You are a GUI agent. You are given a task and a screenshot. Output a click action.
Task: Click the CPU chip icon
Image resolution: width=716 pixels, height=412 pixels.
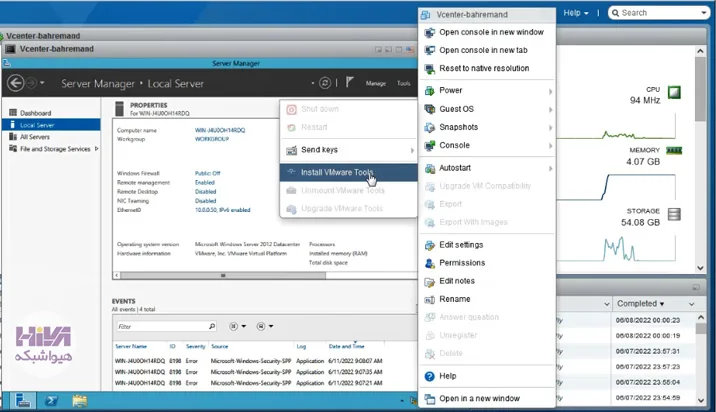[x=674, y=92]
